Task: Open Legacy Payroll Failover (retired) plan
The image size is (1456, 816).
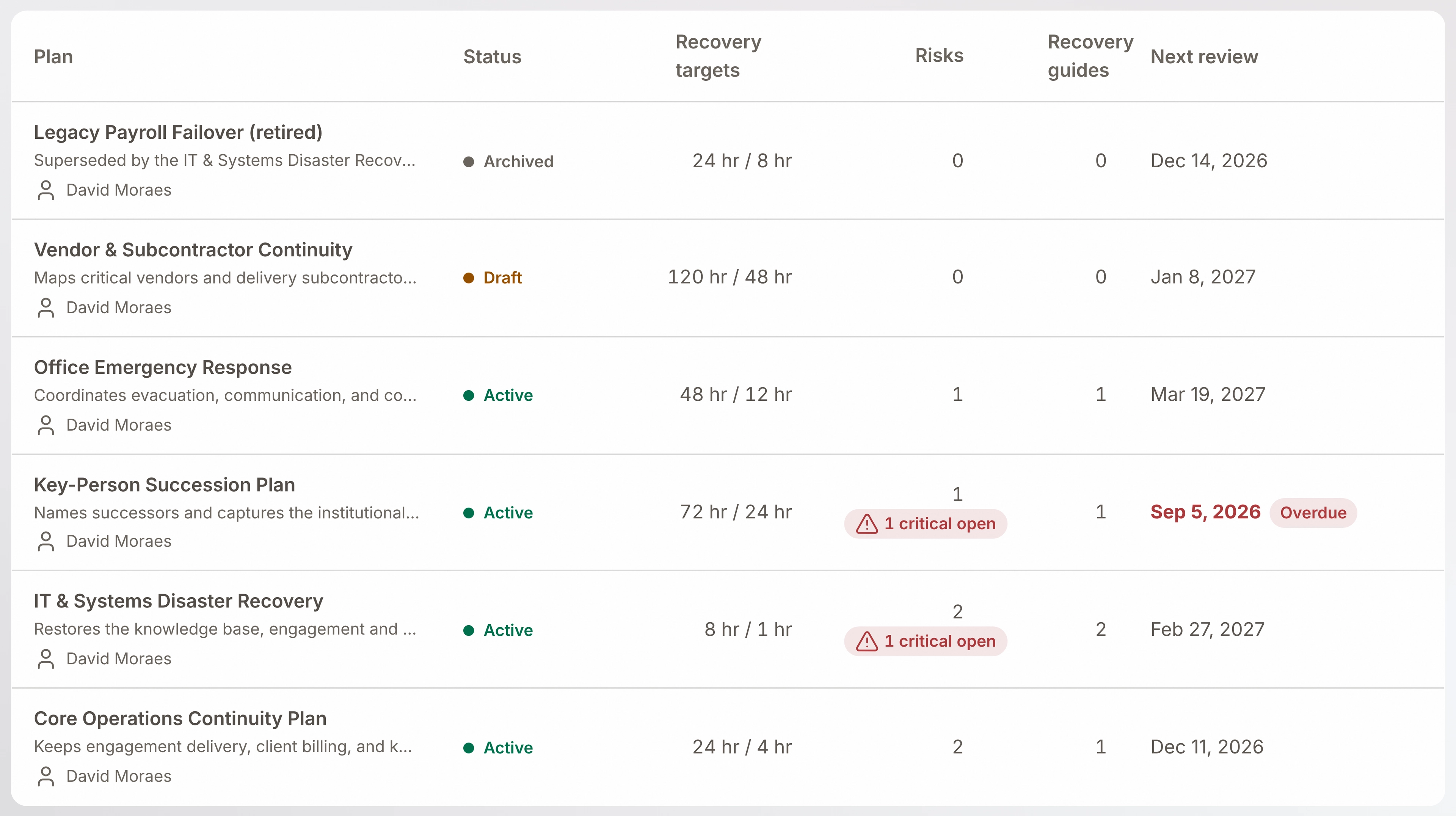Action: pos(178,132)
